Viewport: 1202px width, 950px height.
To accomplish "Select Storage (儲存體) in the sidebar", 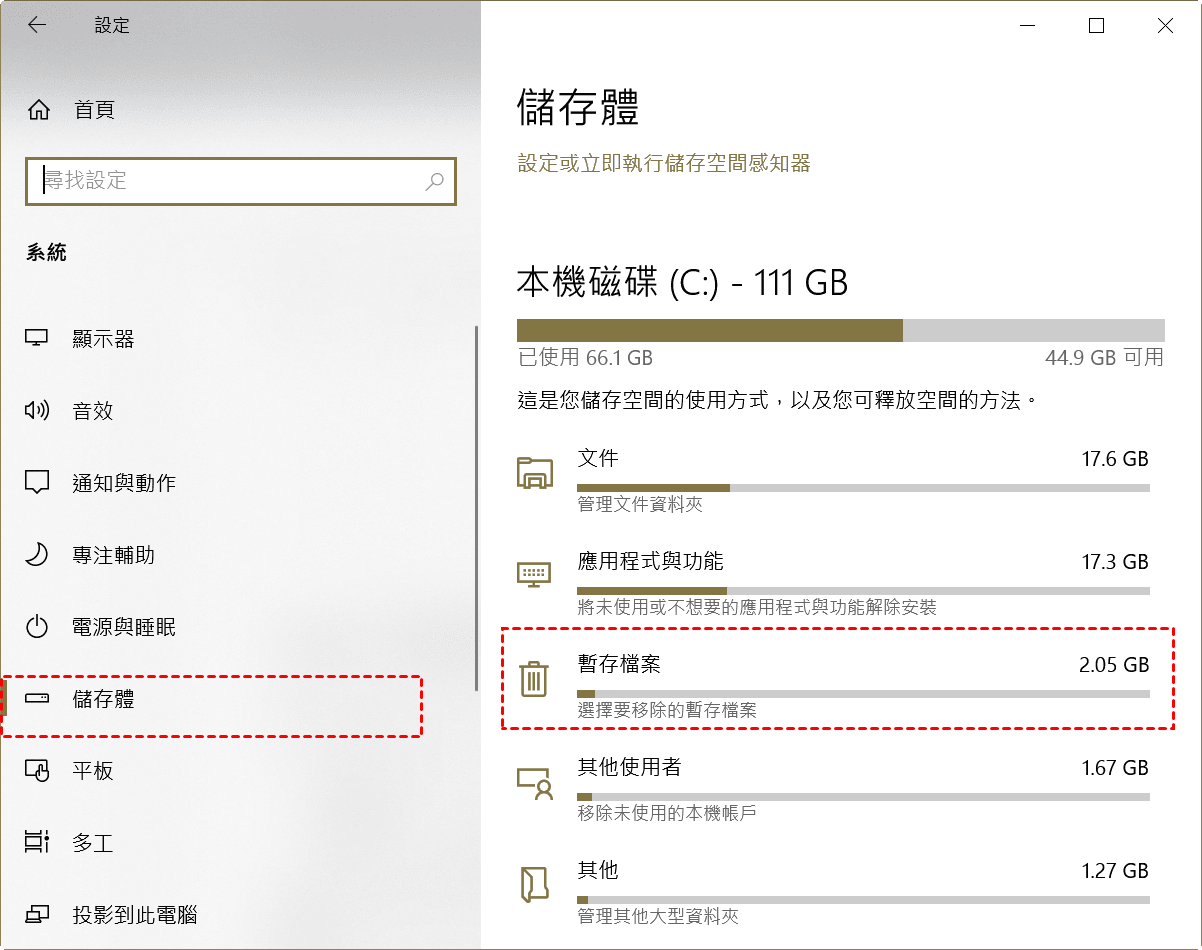I will point(104,699).
